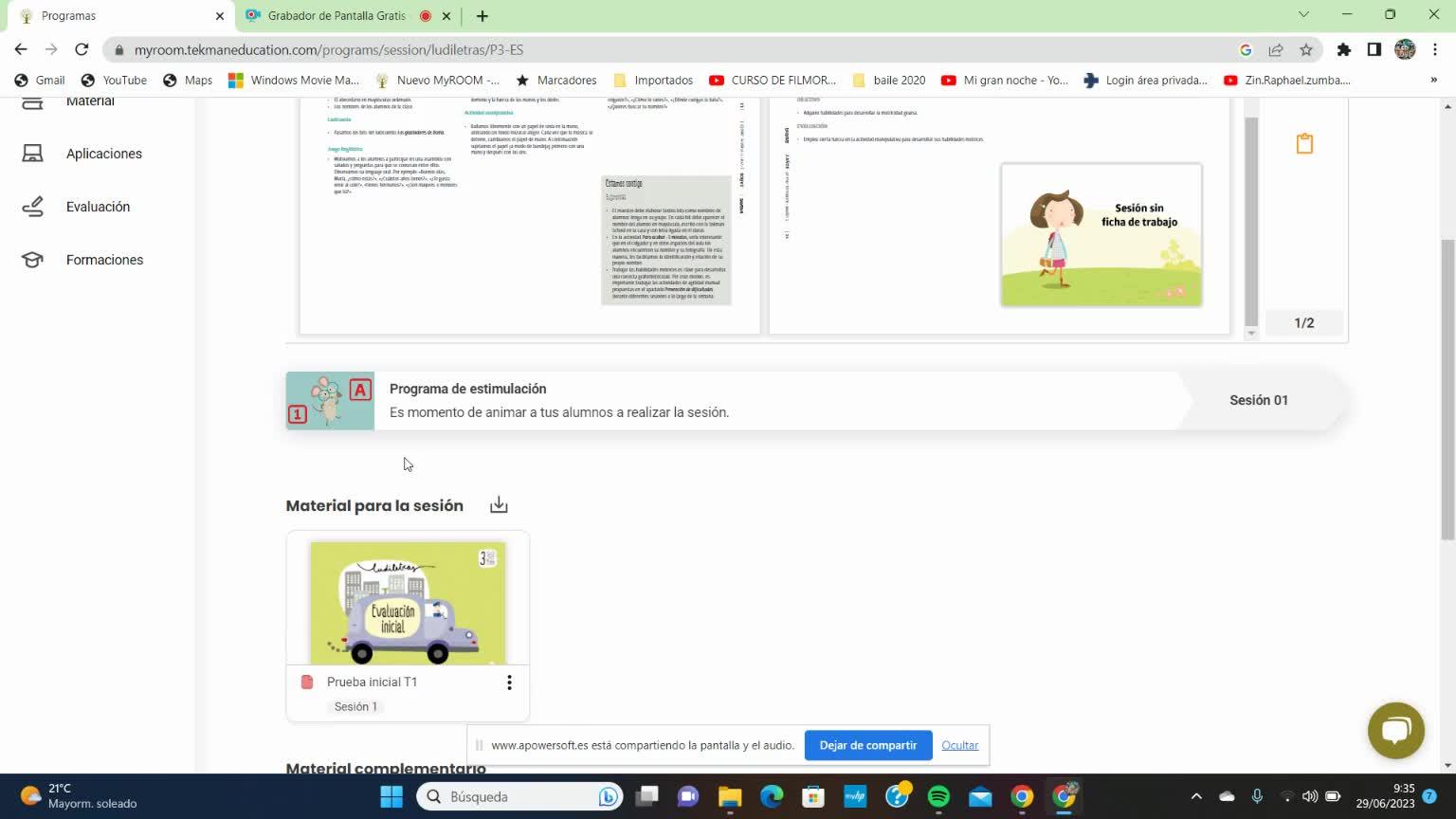Image resolution: width=1456 pixels, height=819 pixels.
Task: Open the Marcadores bookmark
Action: (x=556, y=81)
